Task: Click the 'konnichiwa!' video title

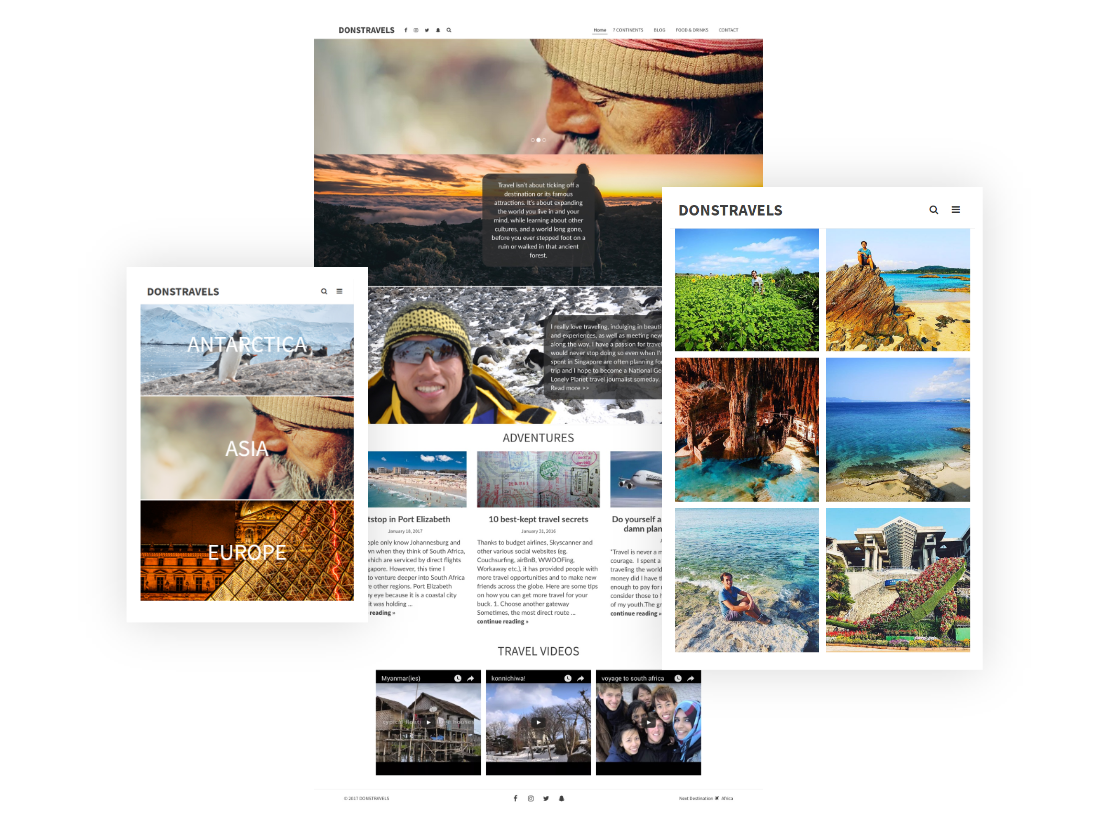Action: pos(508,678)
